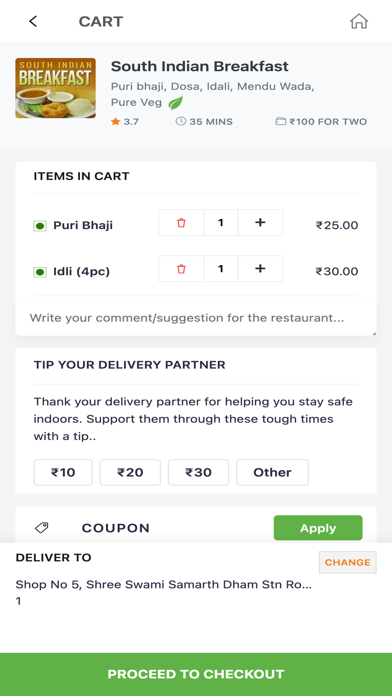Select the ₹10 tip option
392x696 pixels.
(63, 472)
